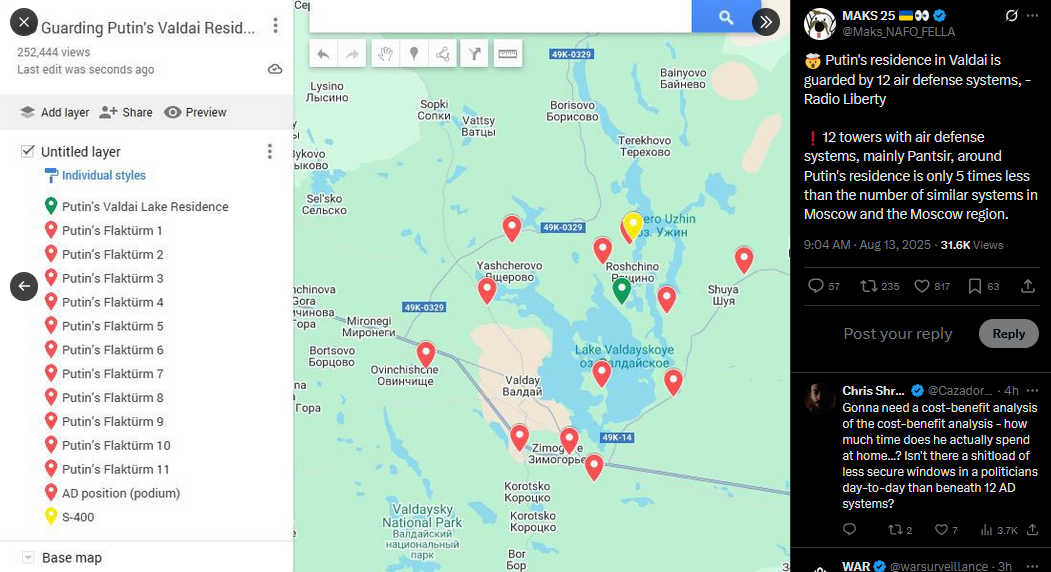This screenshot has height=572, width=1051.
Task: Open @Maks_NAFO_FELLA profile handle
Action: (898, 32)
